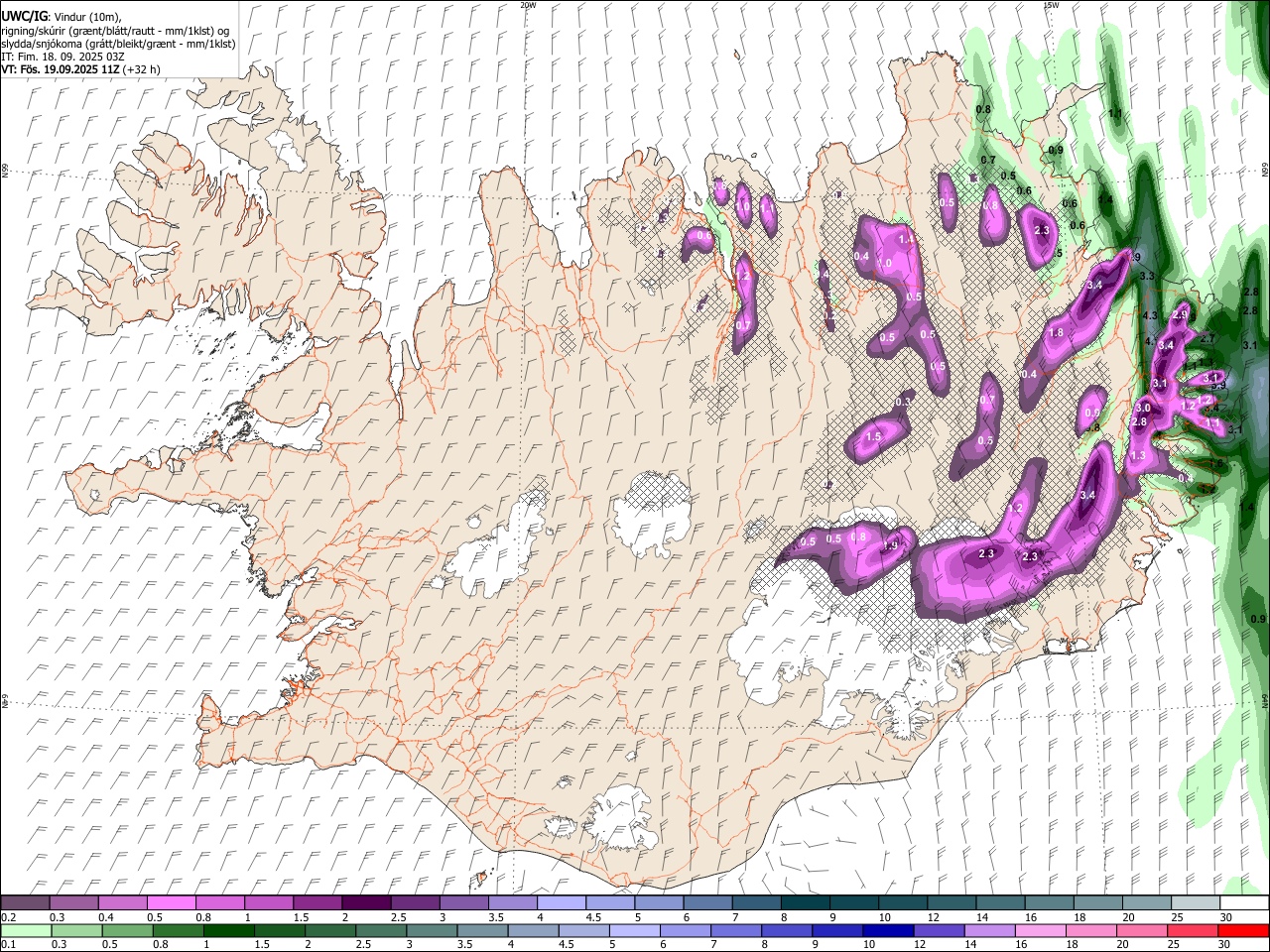Click the lavender snow swatch between 4 and 4.5

point(562,902)
